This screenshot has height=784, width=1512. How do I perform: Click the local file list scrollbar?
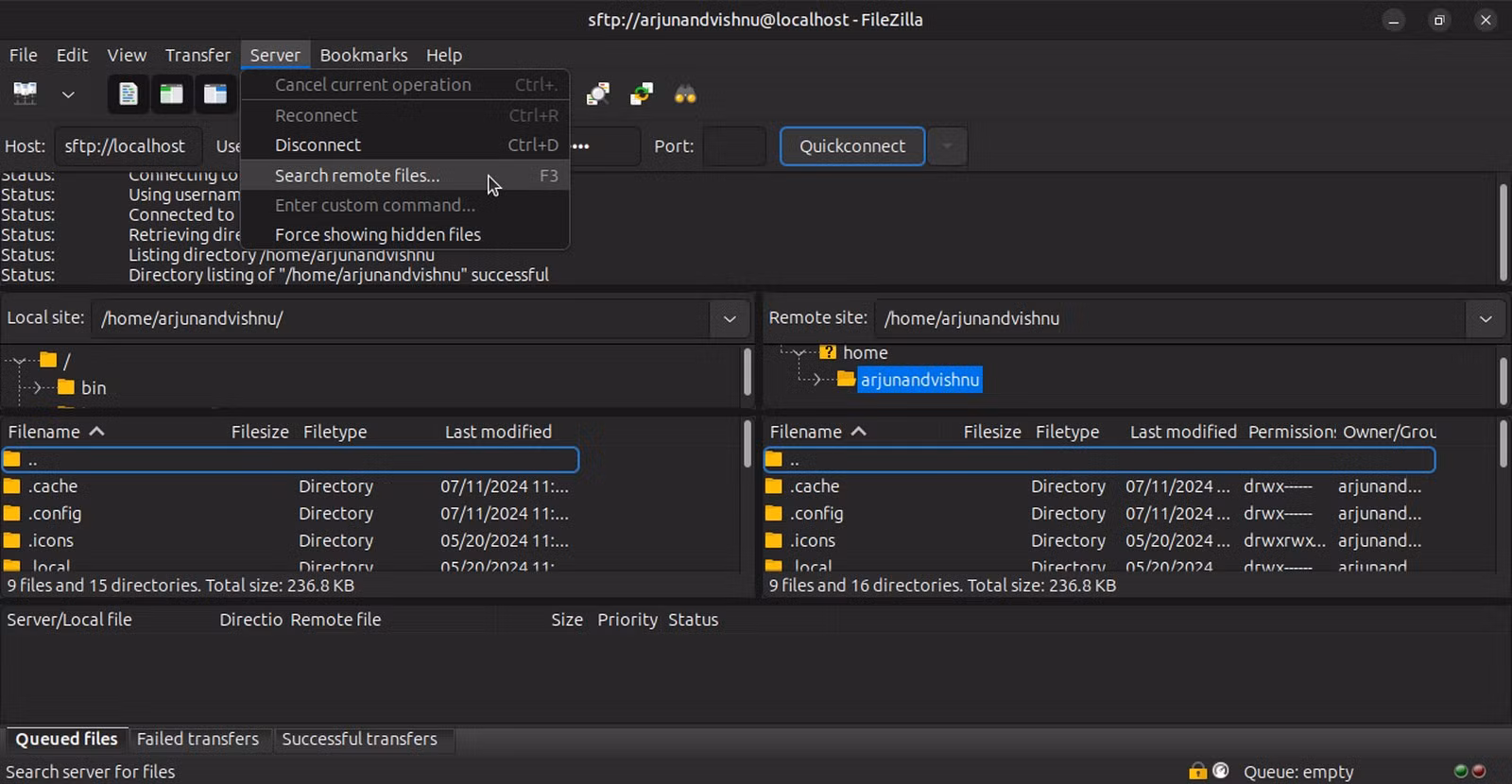(x=747, y=444)
